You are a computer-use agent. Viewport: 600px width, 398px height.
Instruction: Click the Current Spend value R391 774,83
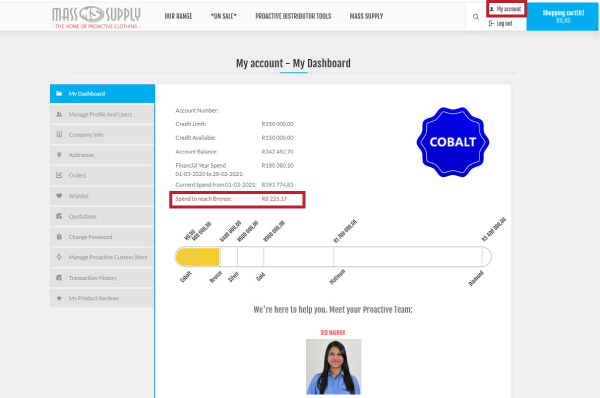[277, 184]
